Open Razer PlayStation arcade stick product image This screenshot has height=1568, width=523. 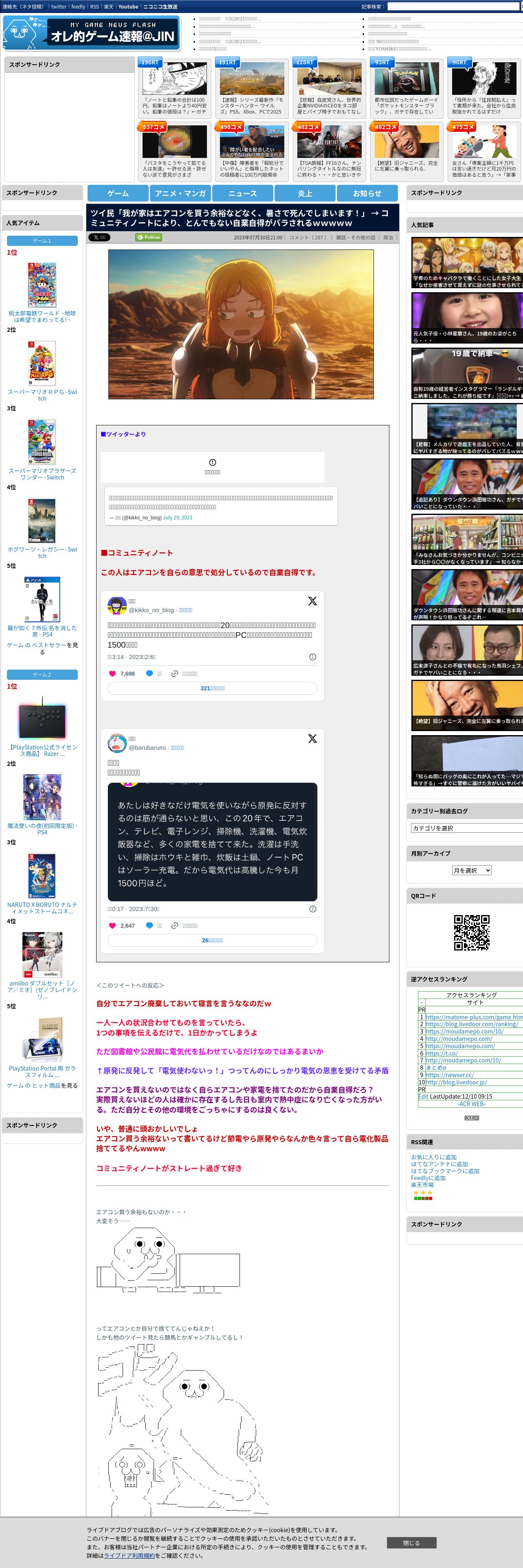point(42,718)
